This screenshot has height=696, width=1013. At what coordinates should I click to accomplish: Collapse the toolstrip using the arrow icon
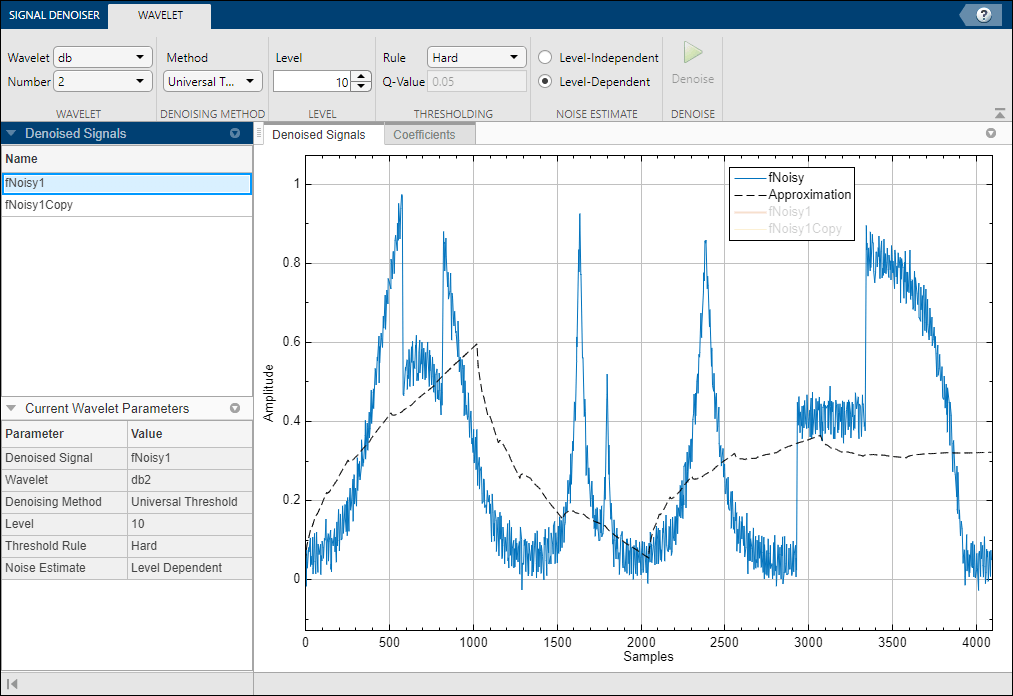[1000, 114]
